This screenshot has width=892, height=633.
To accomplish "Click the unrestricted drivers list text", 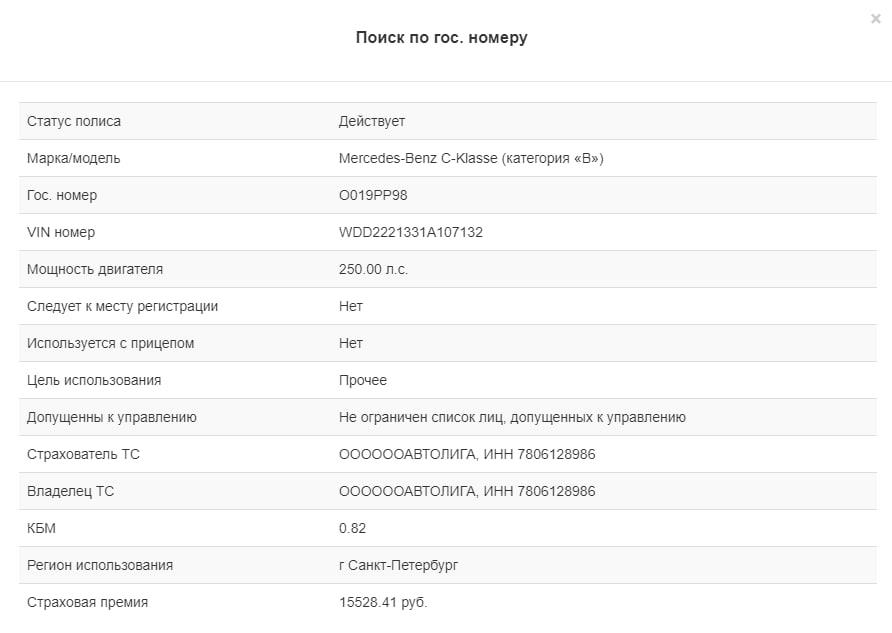I will tap(512, 417).
